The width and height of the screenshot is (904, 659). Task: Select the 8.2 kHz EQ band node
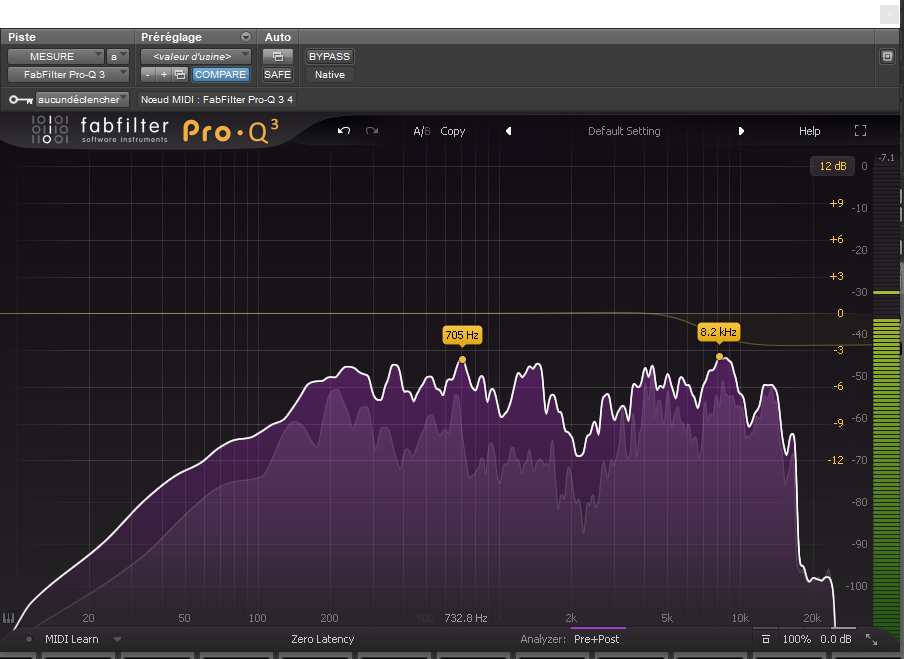719,356
